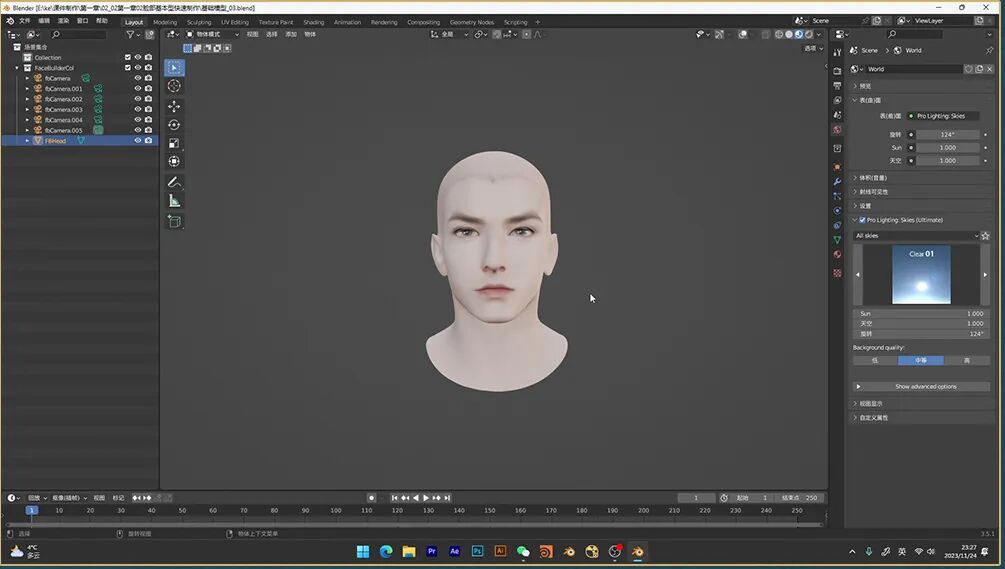
Task: Open the Tool properties tab
Action: tap(837, 53)
